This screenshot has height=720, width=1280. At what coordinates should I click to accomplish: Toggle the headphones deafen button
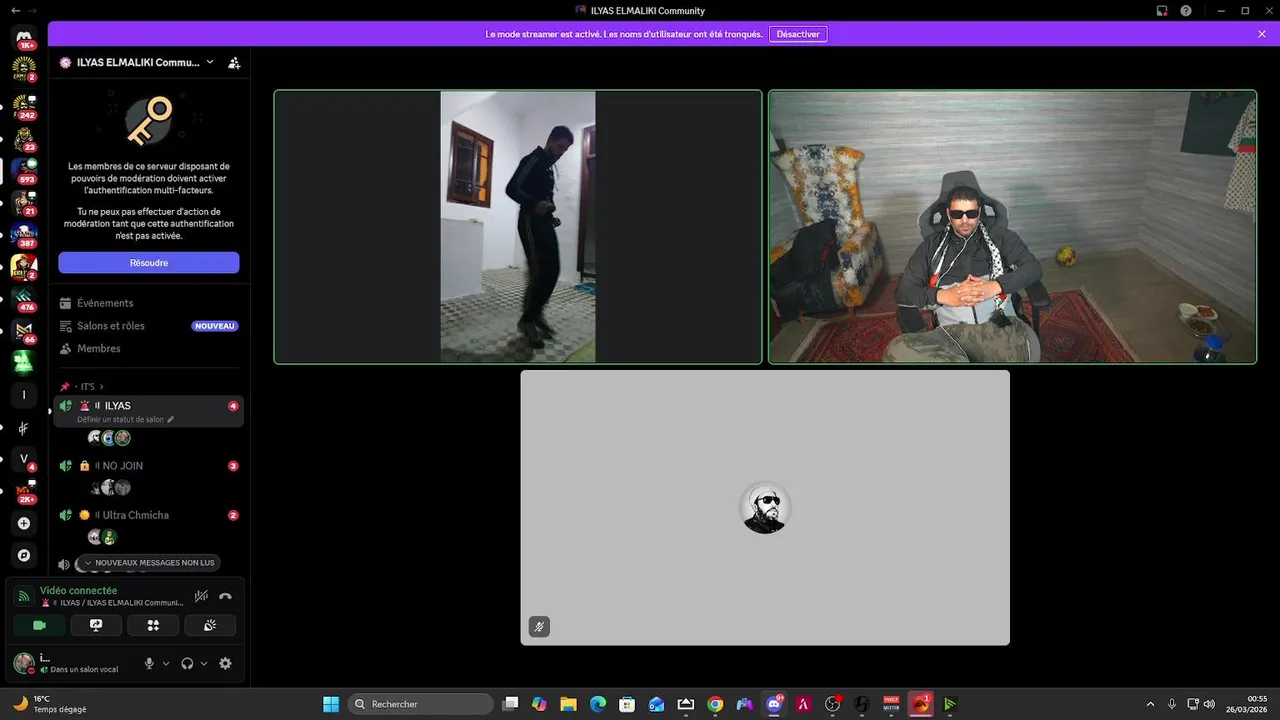click(x=187, y=663)
